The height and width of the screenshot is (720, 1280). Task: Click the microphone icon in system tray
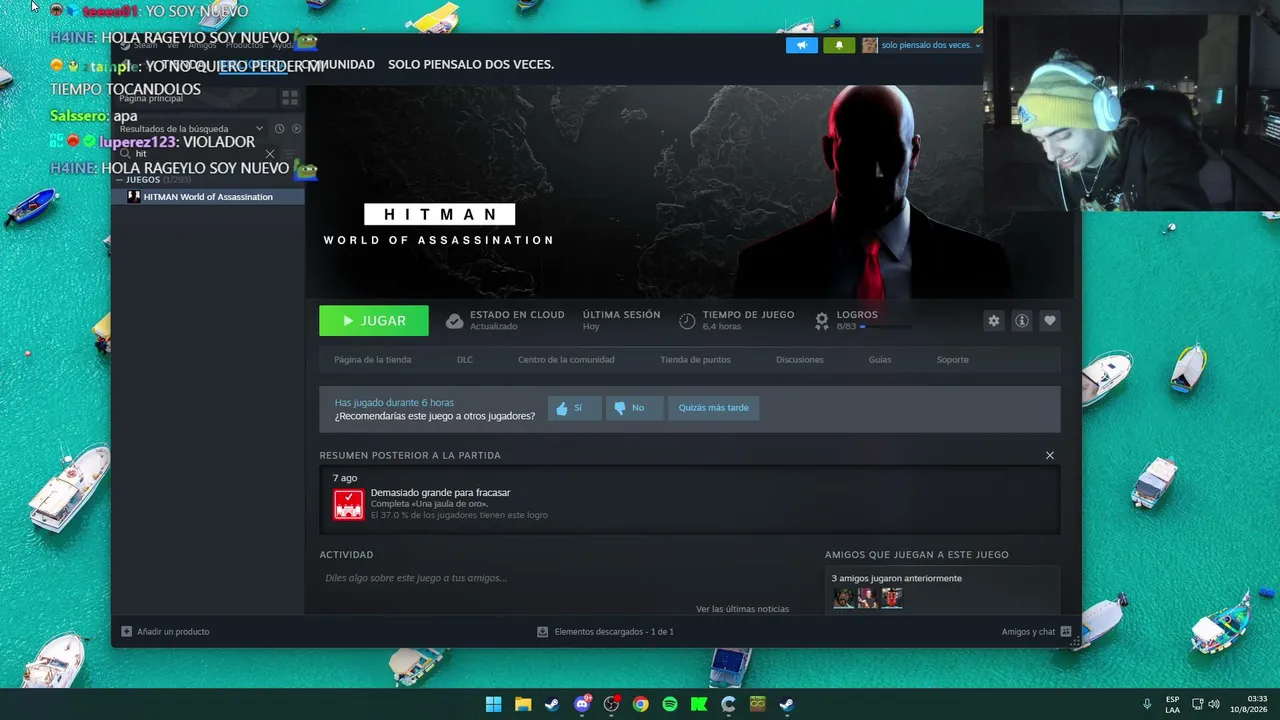point(1147,704)
